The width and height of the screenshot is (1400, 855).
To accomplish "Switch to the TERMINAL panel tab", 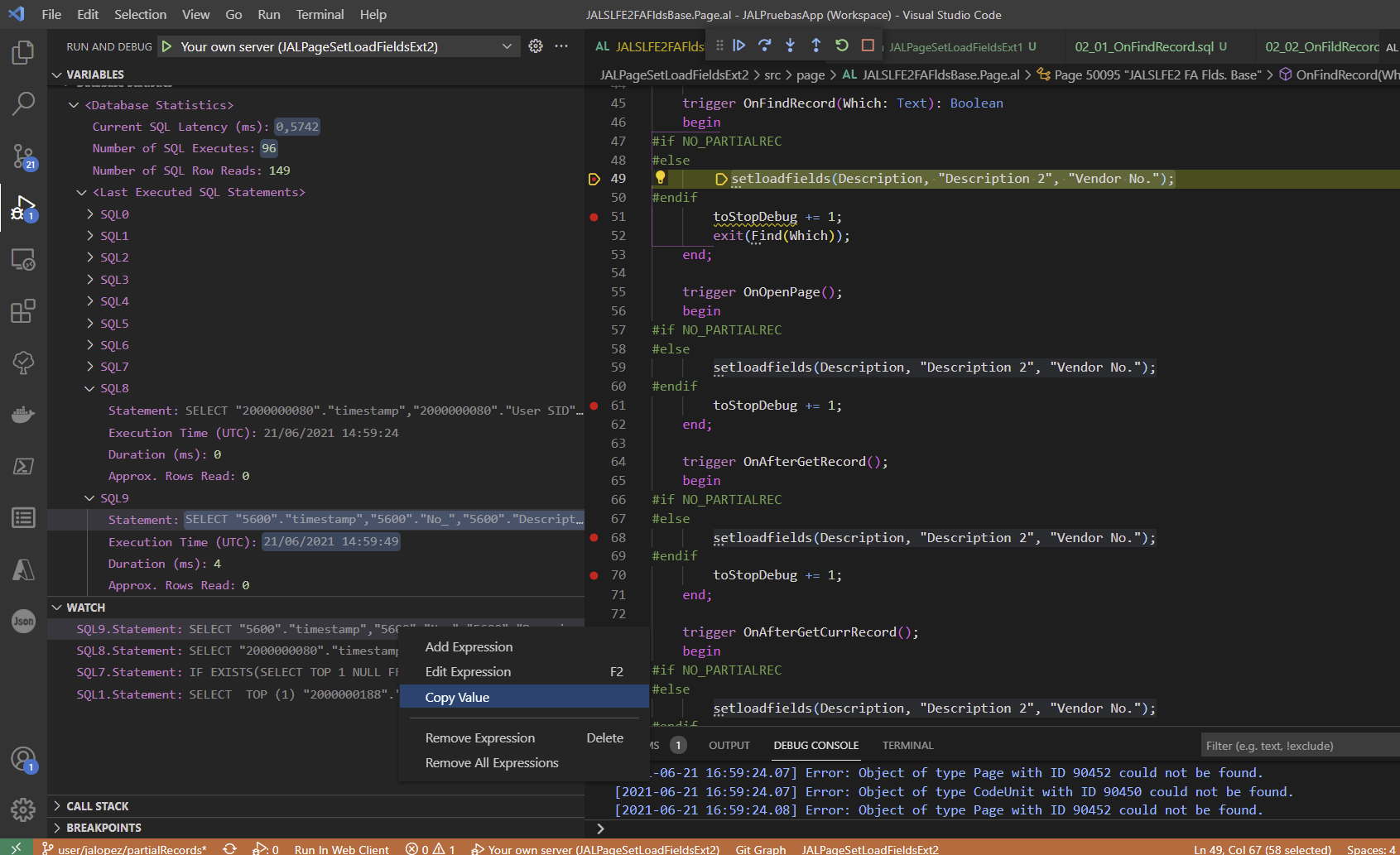I will (x=907, y=746).
